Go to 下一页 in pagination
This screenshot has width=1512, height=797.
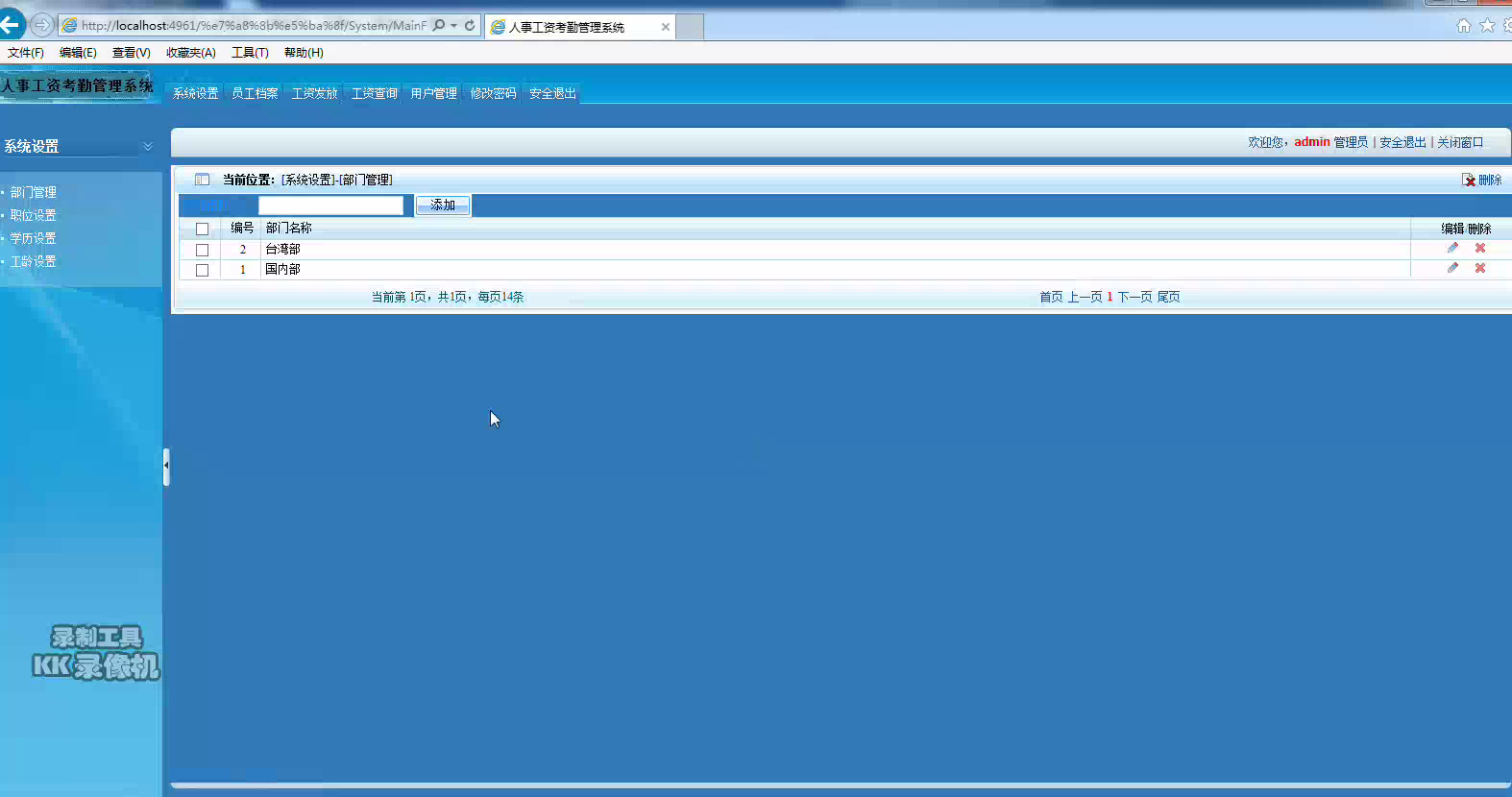(1134, 297)
